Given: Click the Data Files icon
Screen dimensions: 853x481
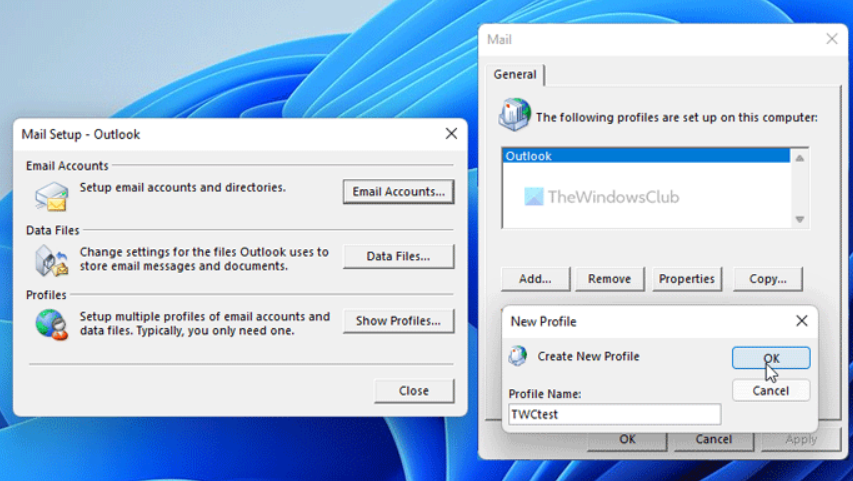Looking at the screenshot, I should tap(51, 260).
